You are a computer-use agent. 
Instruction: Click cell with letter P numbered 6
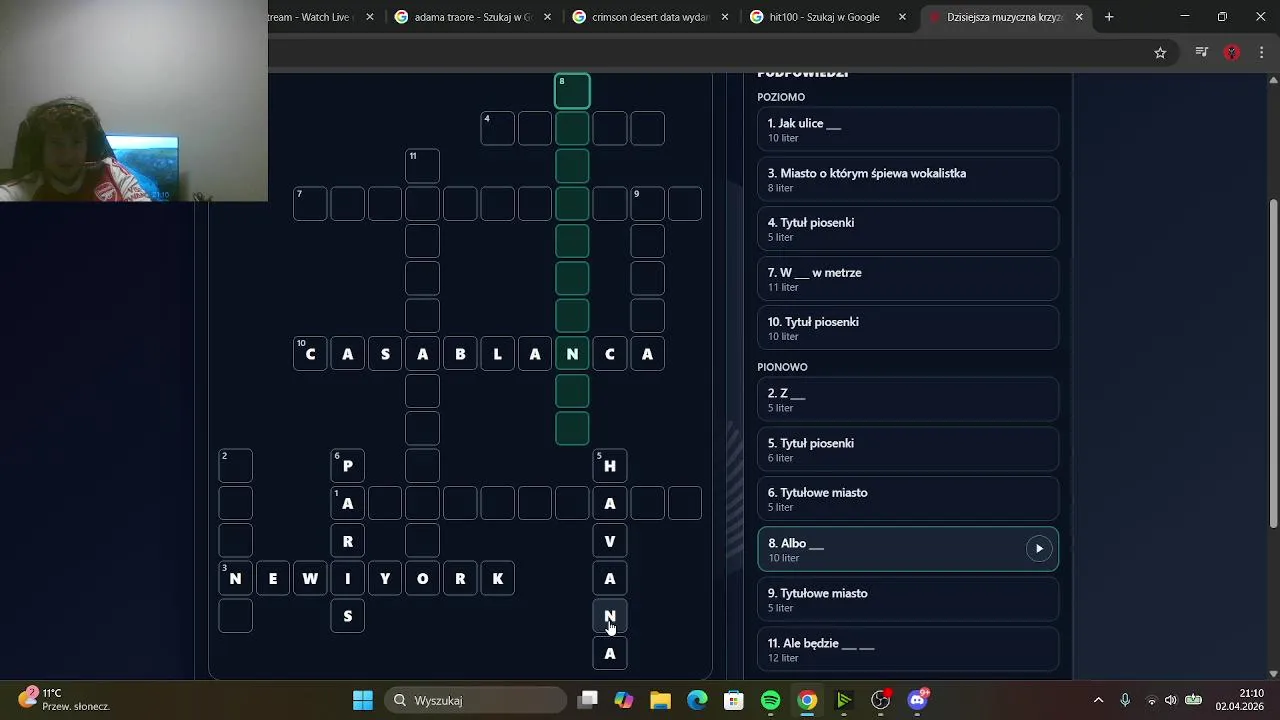[x=347, y=466]
